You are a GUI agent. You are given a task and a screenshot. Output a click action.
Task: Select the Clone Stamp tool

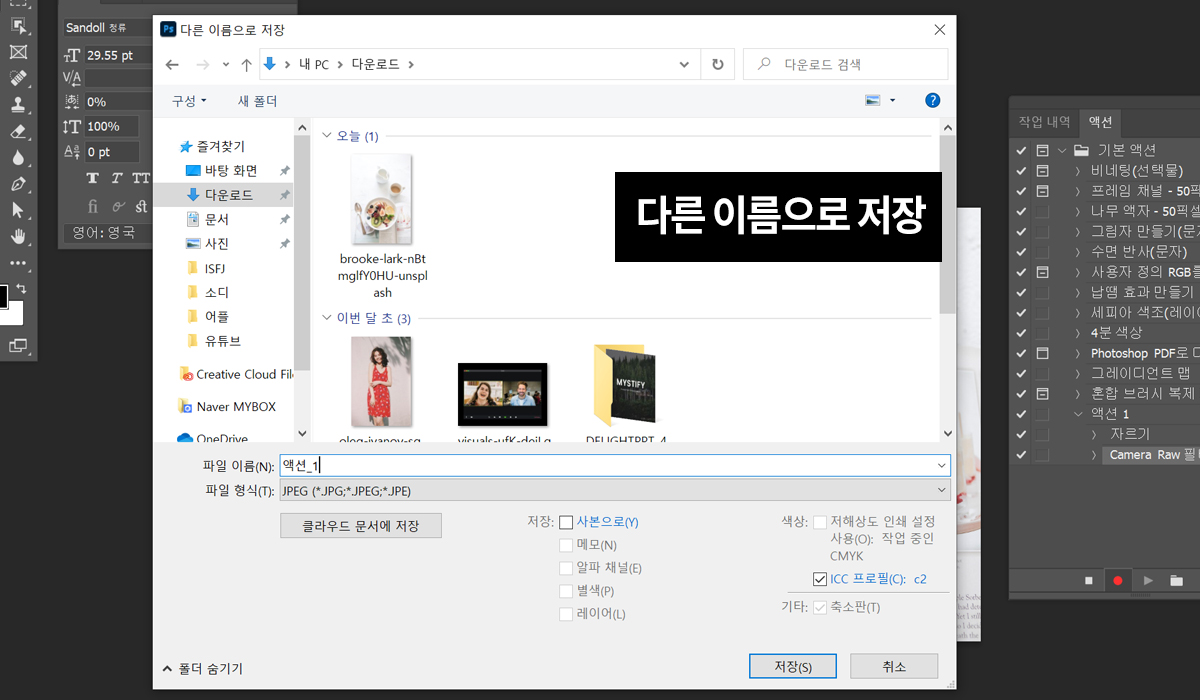(x=18, y=104)
